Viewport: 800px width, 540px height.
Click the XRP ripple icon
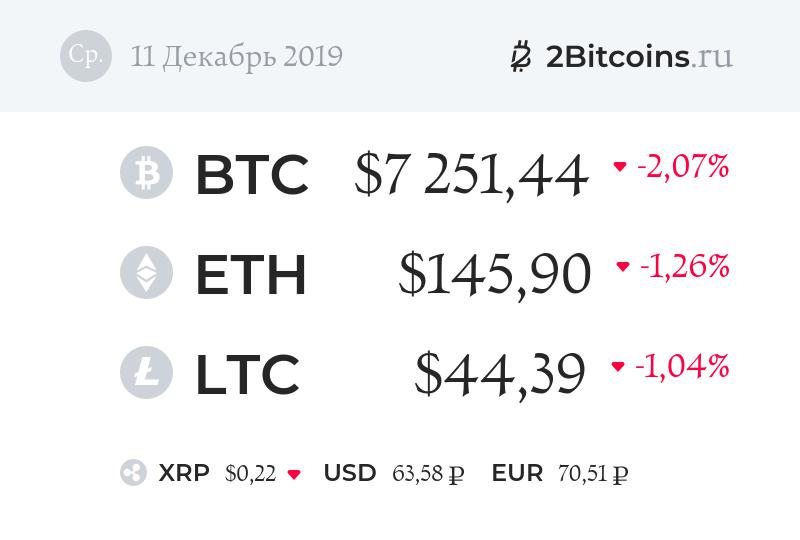tap(133, 473)
